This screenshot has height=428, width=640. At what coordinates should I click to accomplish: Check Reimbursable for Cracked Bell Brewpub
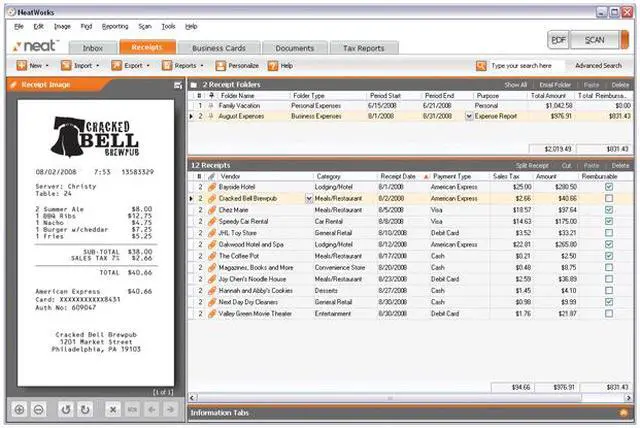click(609, 198)
